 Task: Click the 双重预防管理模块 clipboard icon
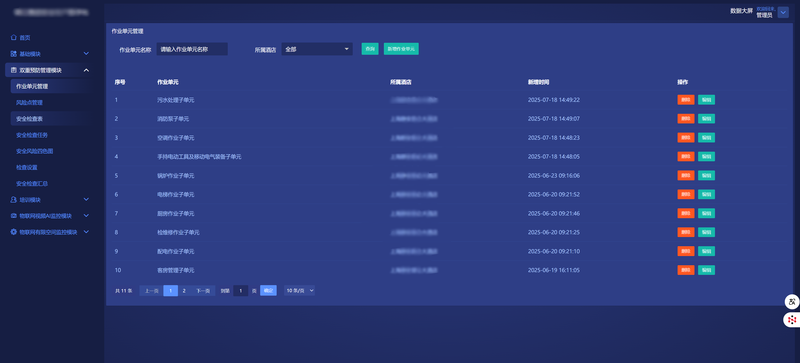click(x=13, y=70)
